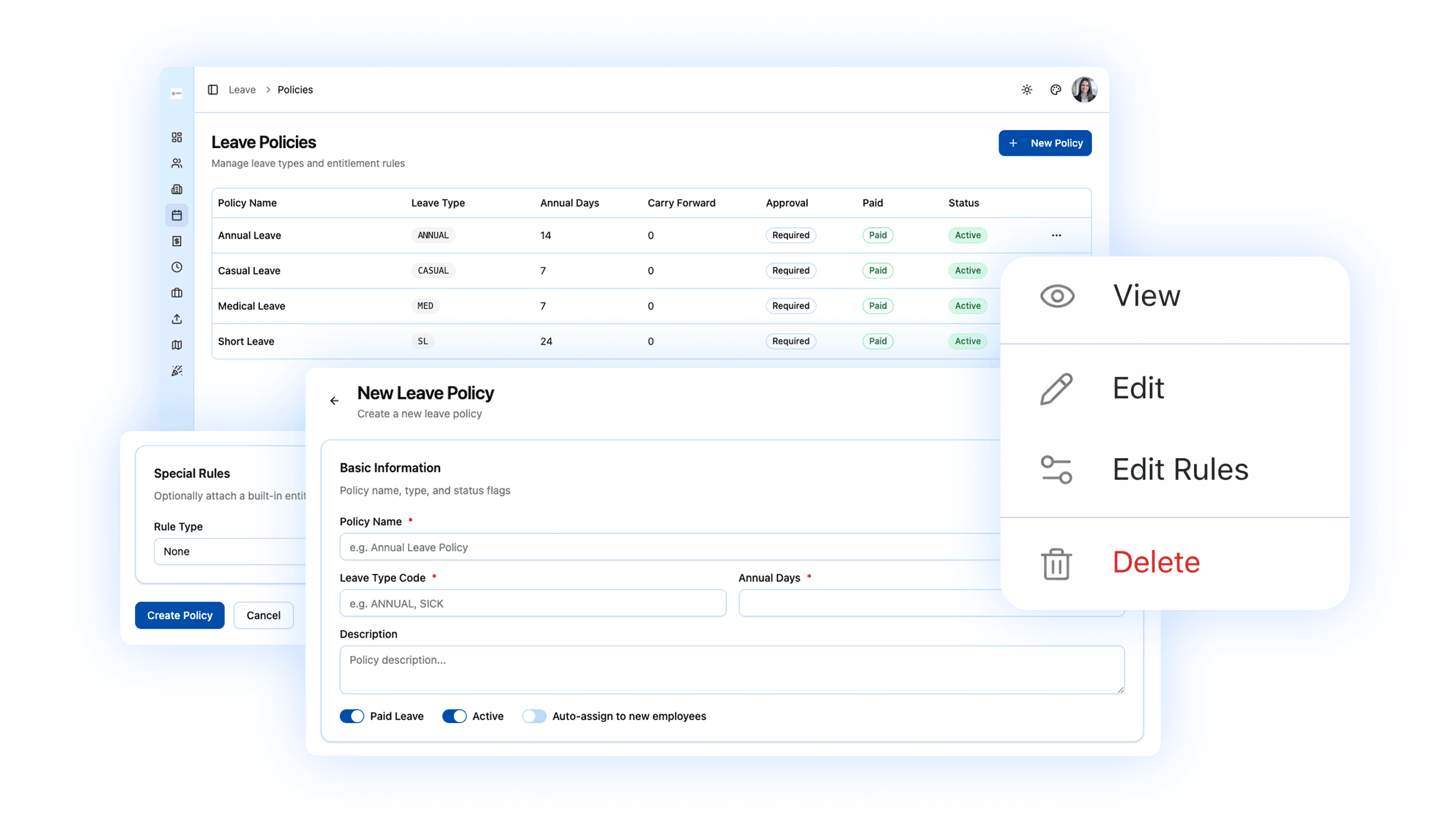Viewport: 1456px width, 821px height.
Task: Enable auto-assign to new employees
Action: pyautogui.click(x=534, y=715)
